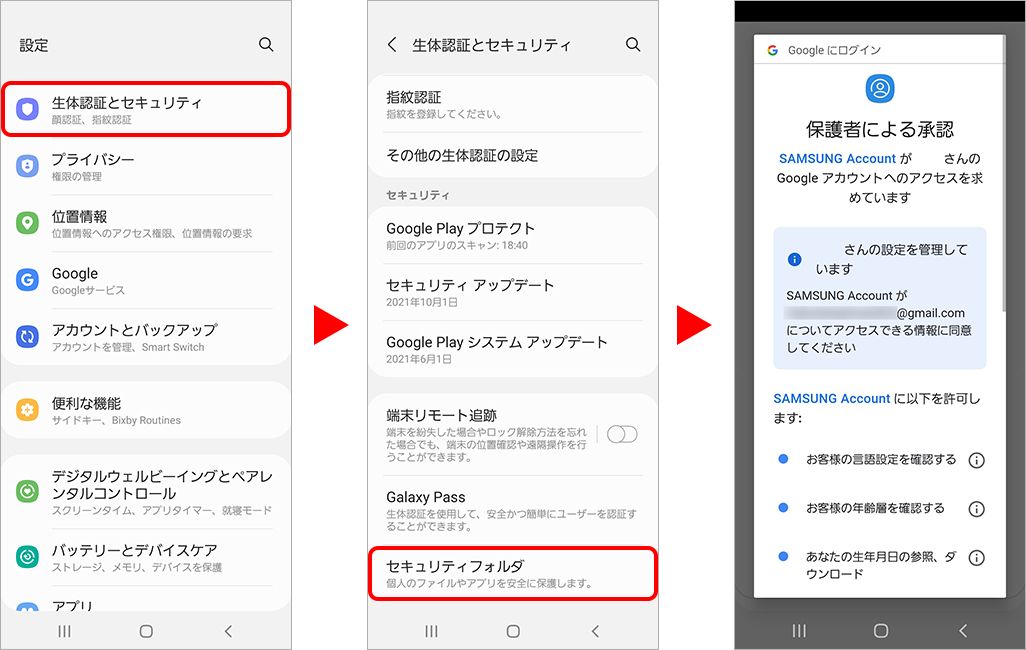The height and width of the screenshot is (650, 1026).
Task: Tap the プライバシー shield icon
Action: [x=27, y=166]
